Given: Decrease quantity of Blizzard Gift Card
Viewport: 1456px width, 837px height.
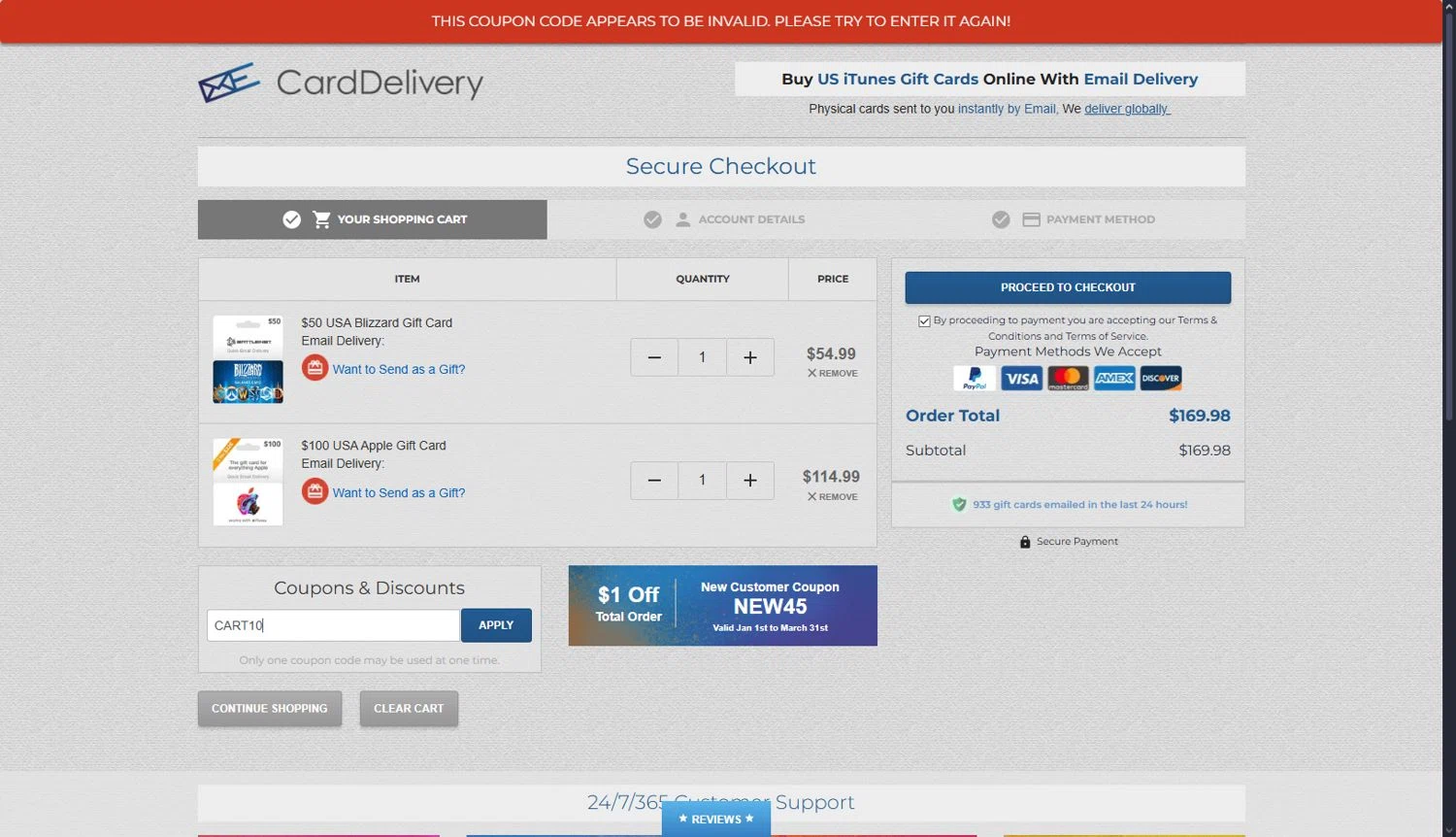Looking at the screenshot, I should coord(654,357).
